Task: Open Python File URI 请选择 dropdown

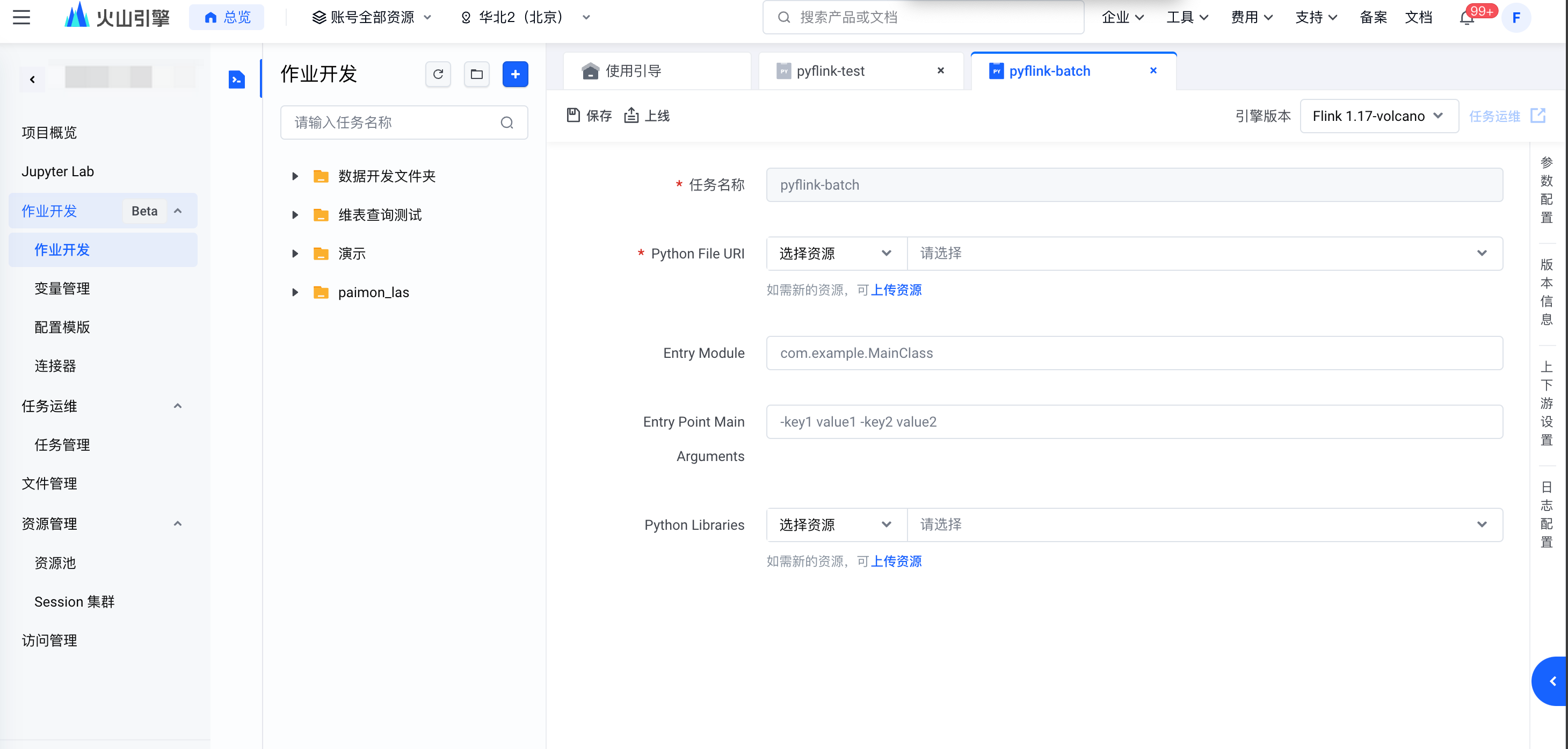Action: pyautogui.click(x=1204, y=253)
